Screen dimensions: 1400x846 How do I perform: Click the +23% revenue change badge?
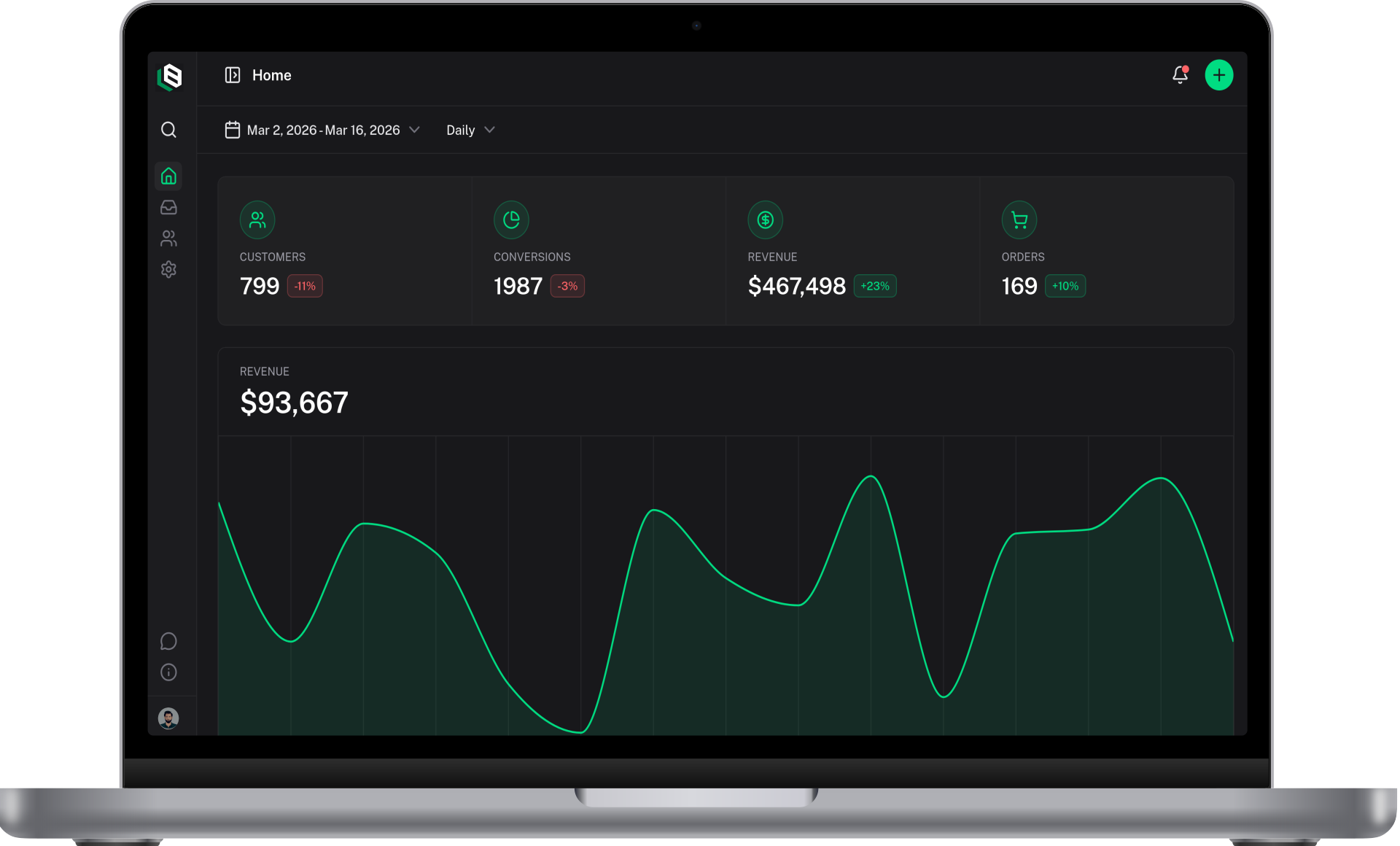(874, 286)
